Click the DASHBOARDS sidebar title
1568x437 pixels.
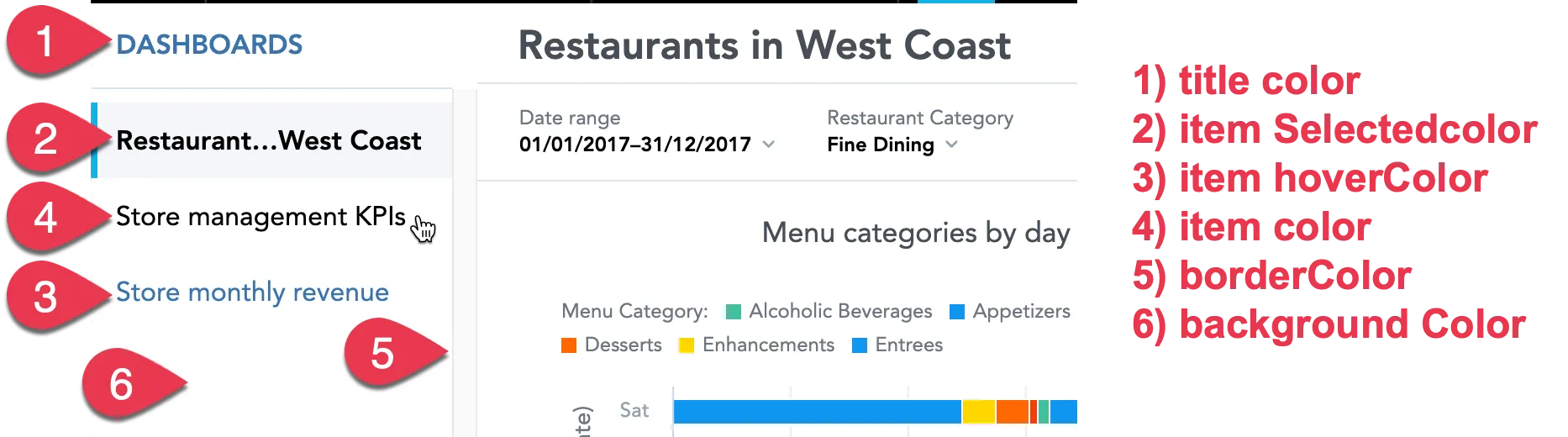pyautogui.click(x=209, y=45)
